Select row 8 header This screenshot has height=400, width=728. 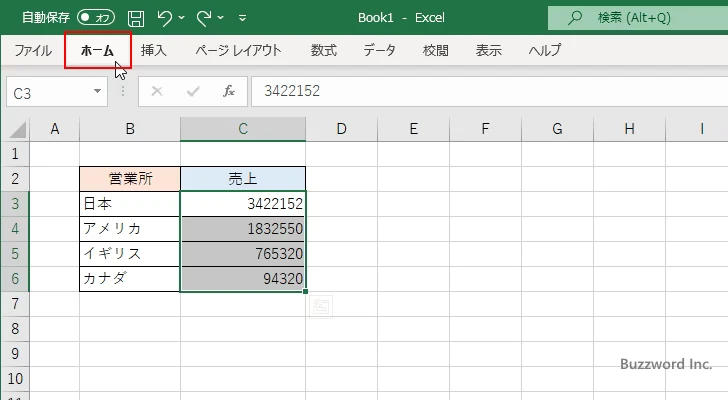click(15, 329)
